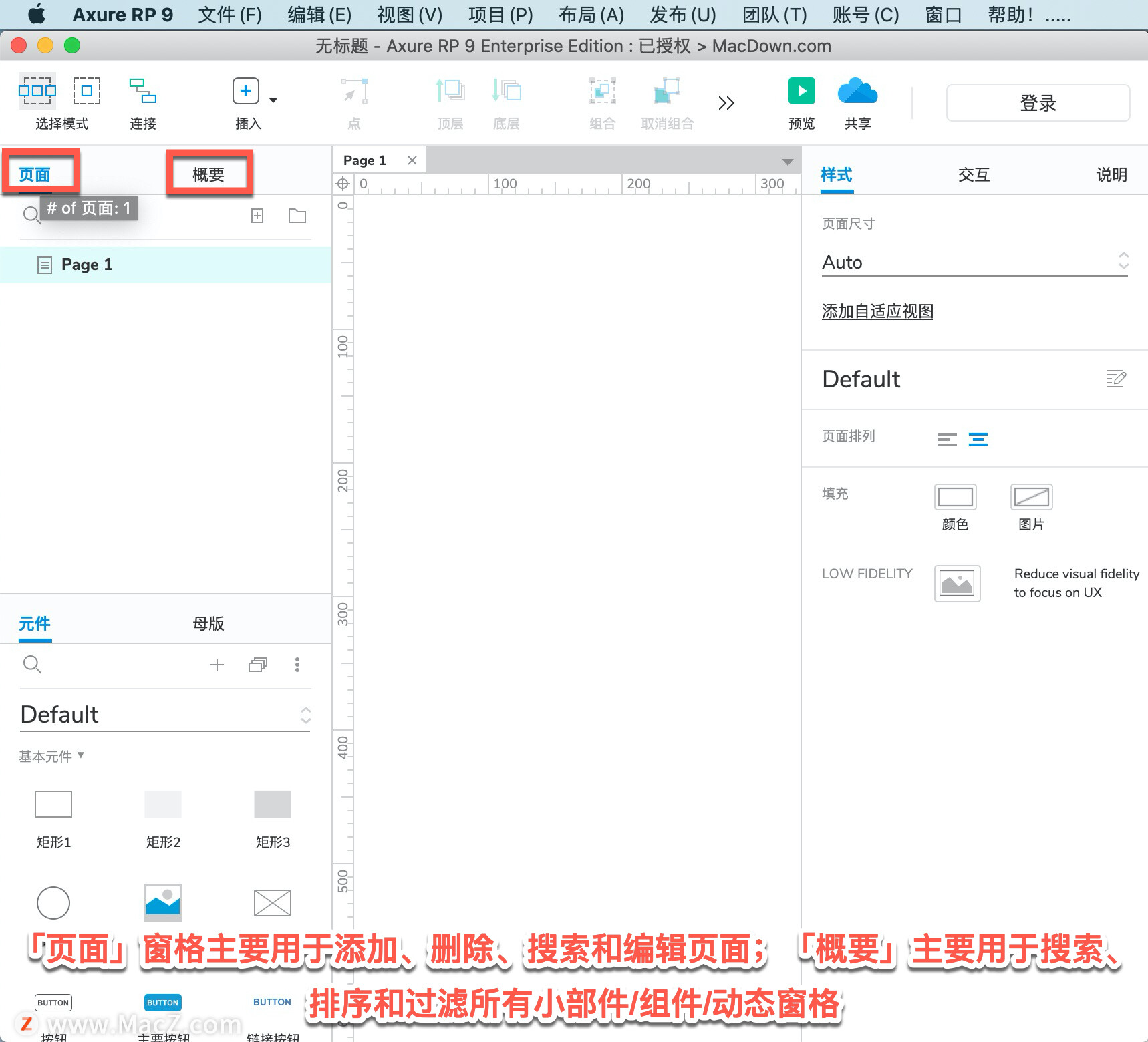
Task: Send to back with 底层 icon
Action: point(507,91)
